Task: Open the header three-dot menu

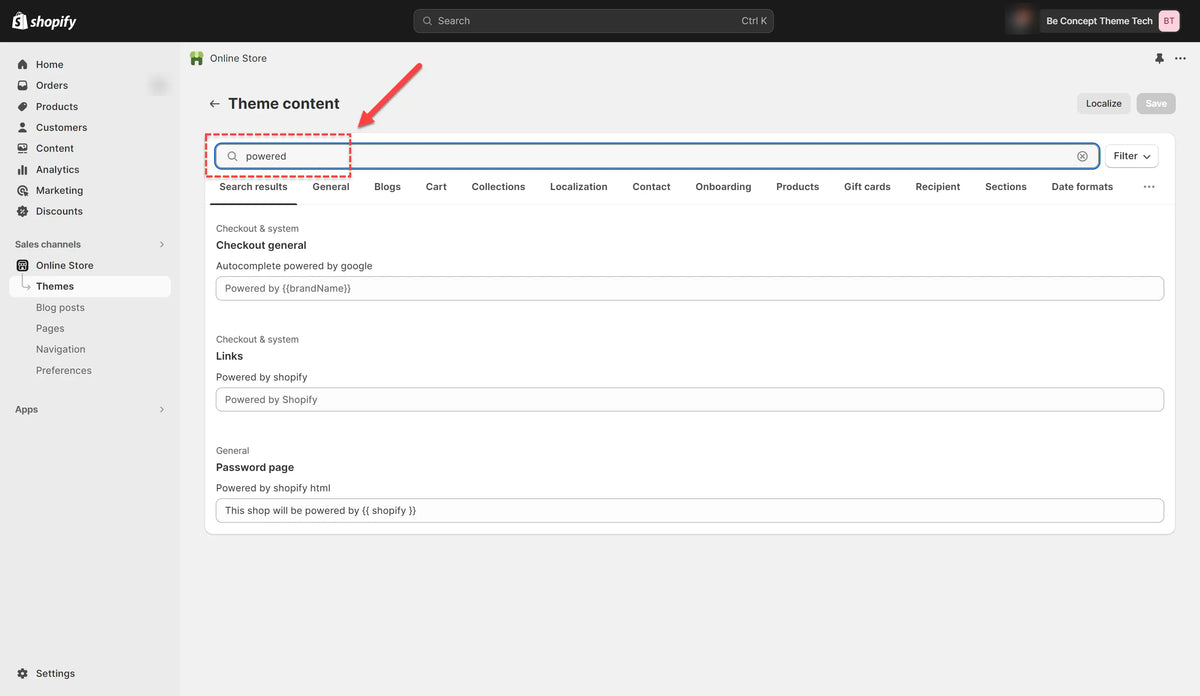Action: 1180,58
